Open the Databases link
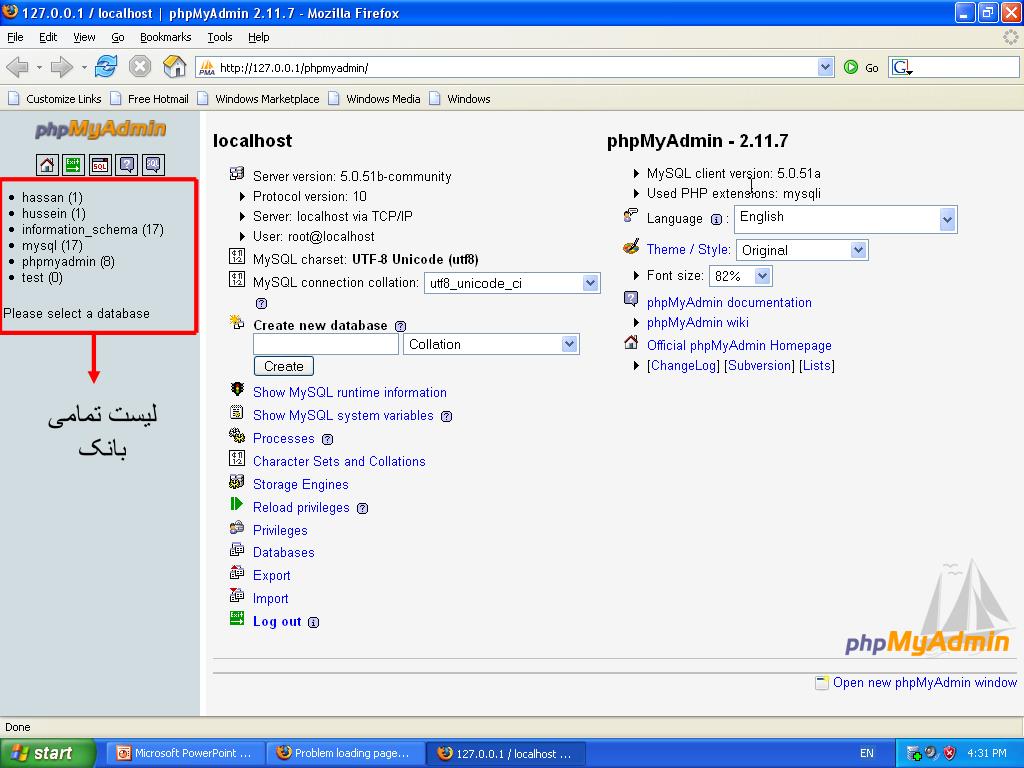 pyautogui.click(x=283, y=552)
